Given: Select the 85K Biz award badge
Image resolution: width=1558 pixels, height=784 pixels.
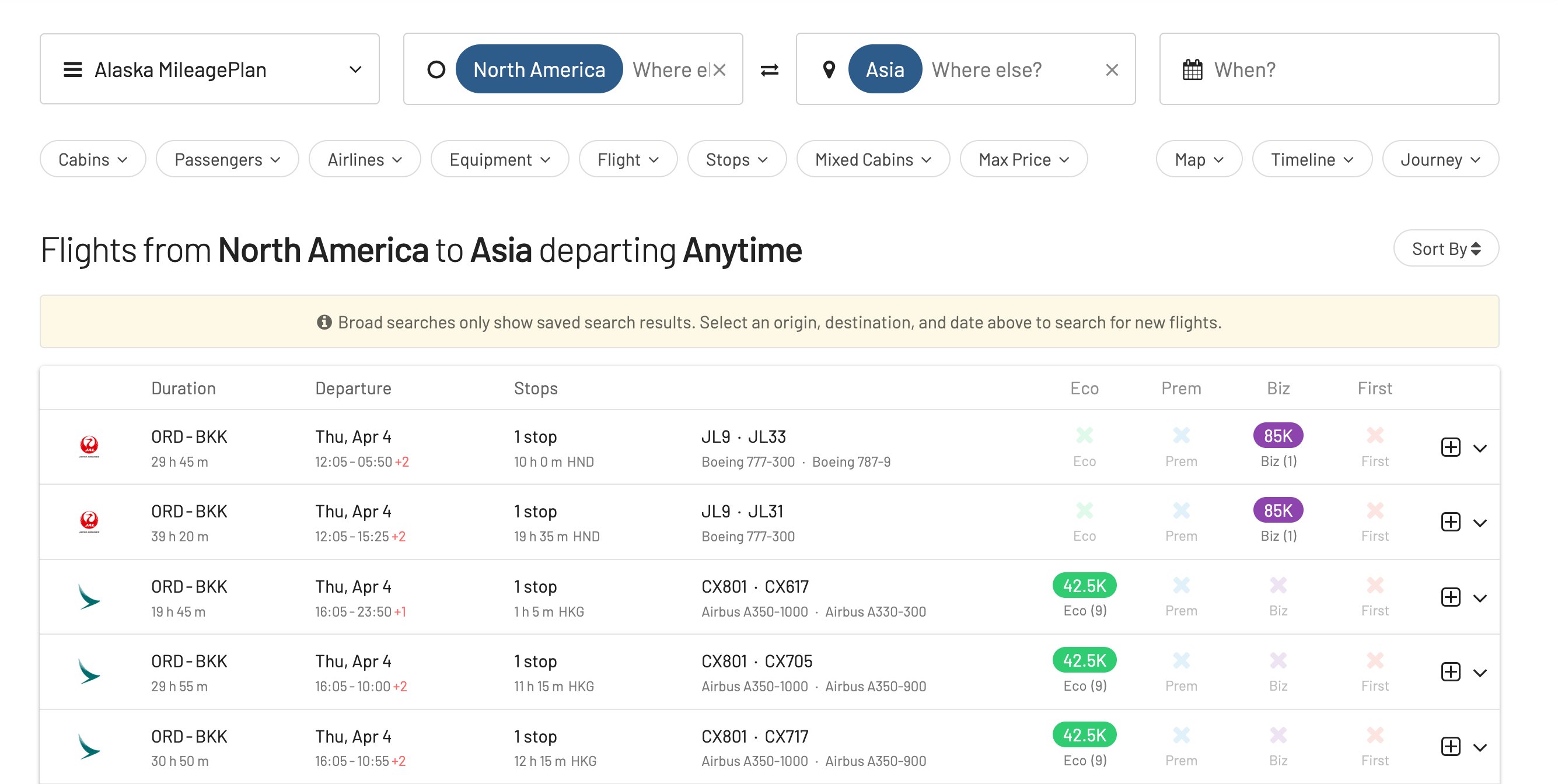Looking at the screenshot, I should (1278, 435).
